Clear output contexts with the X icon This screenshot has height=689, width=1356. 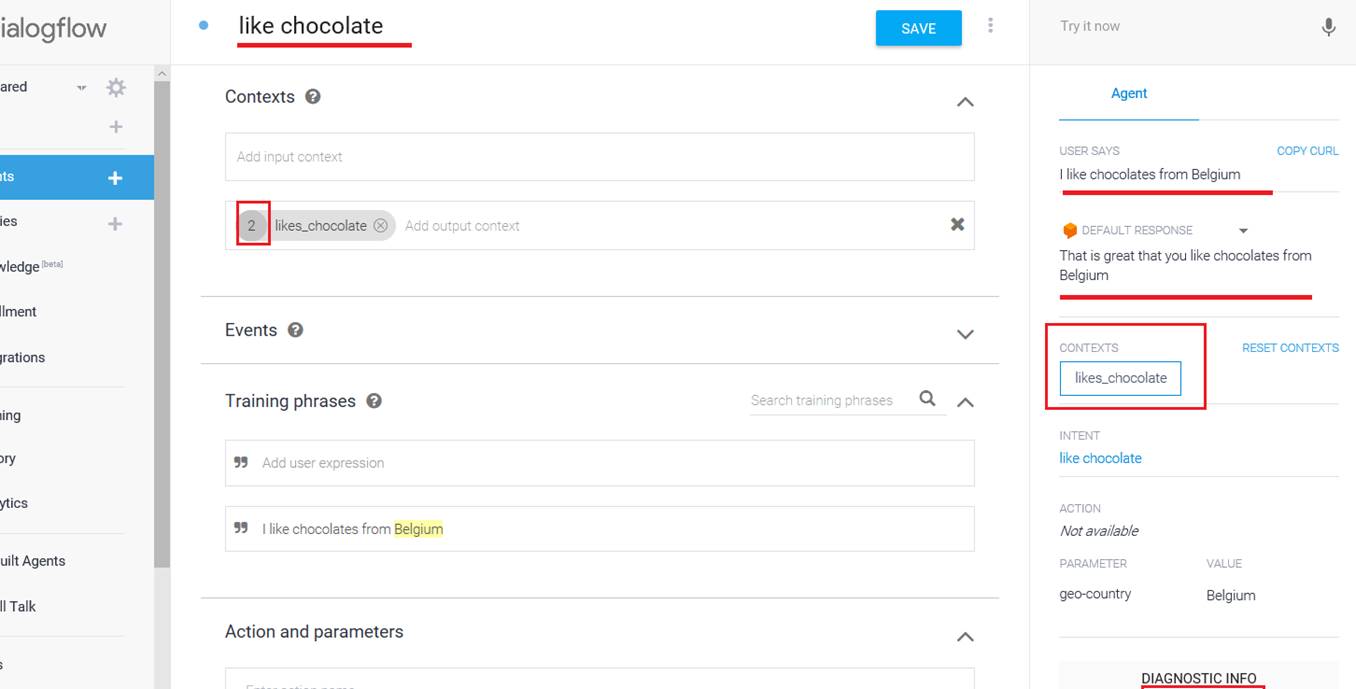point(957,225)
